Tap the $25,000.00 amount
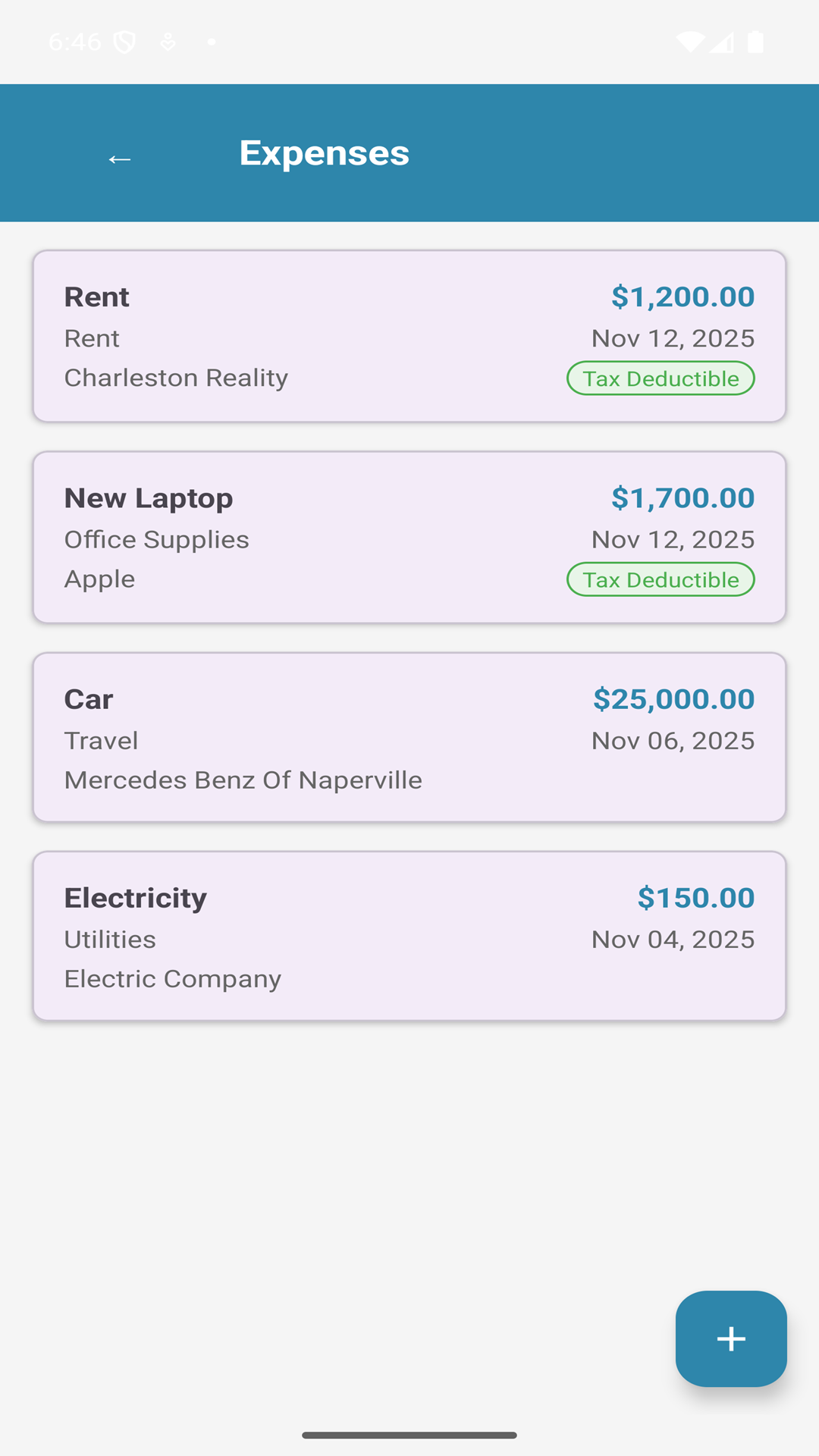Viewport: 819px width, 1456px height. (673, 699)
